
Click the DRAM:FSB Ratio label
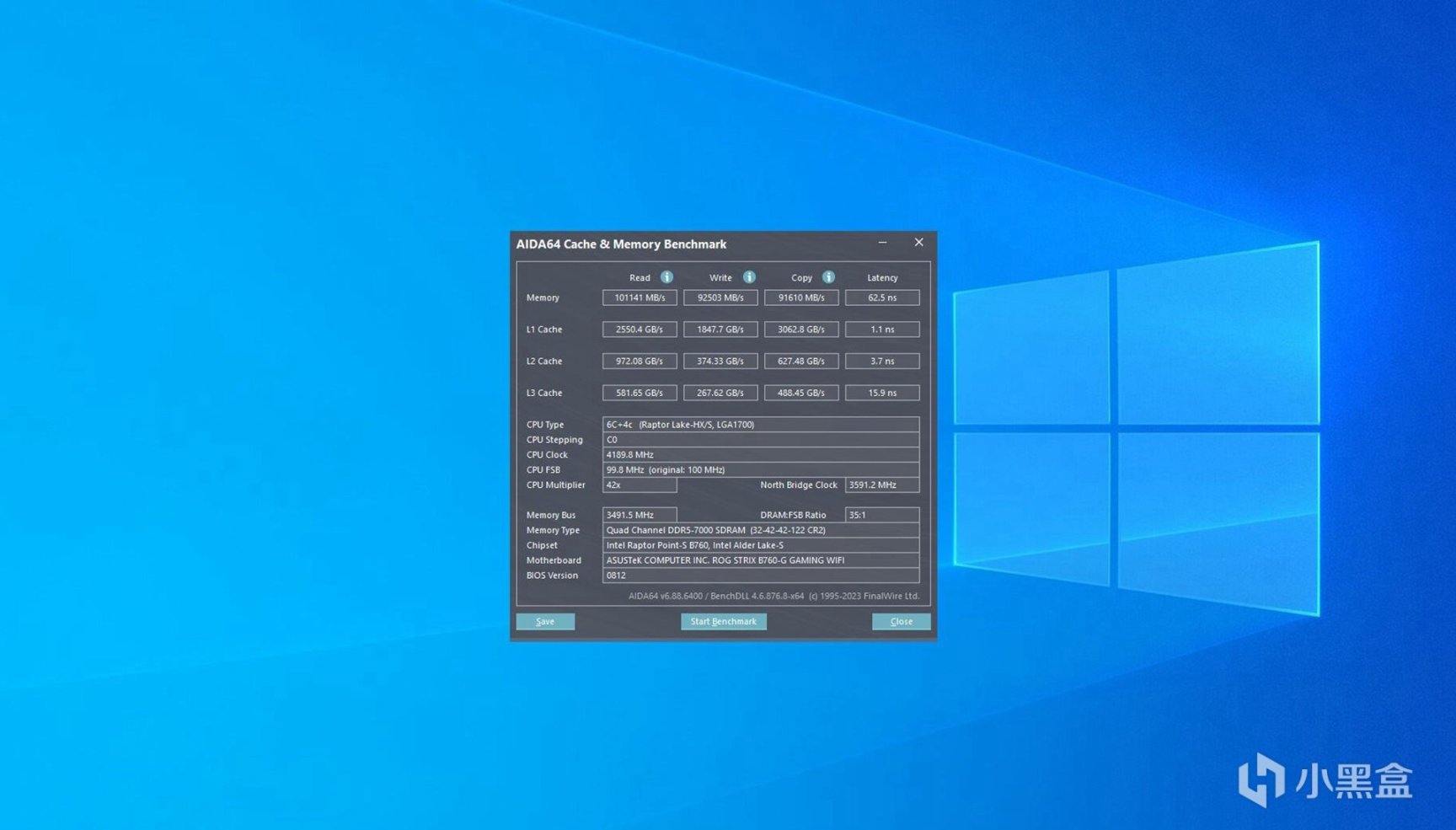(x=793, y=515)
